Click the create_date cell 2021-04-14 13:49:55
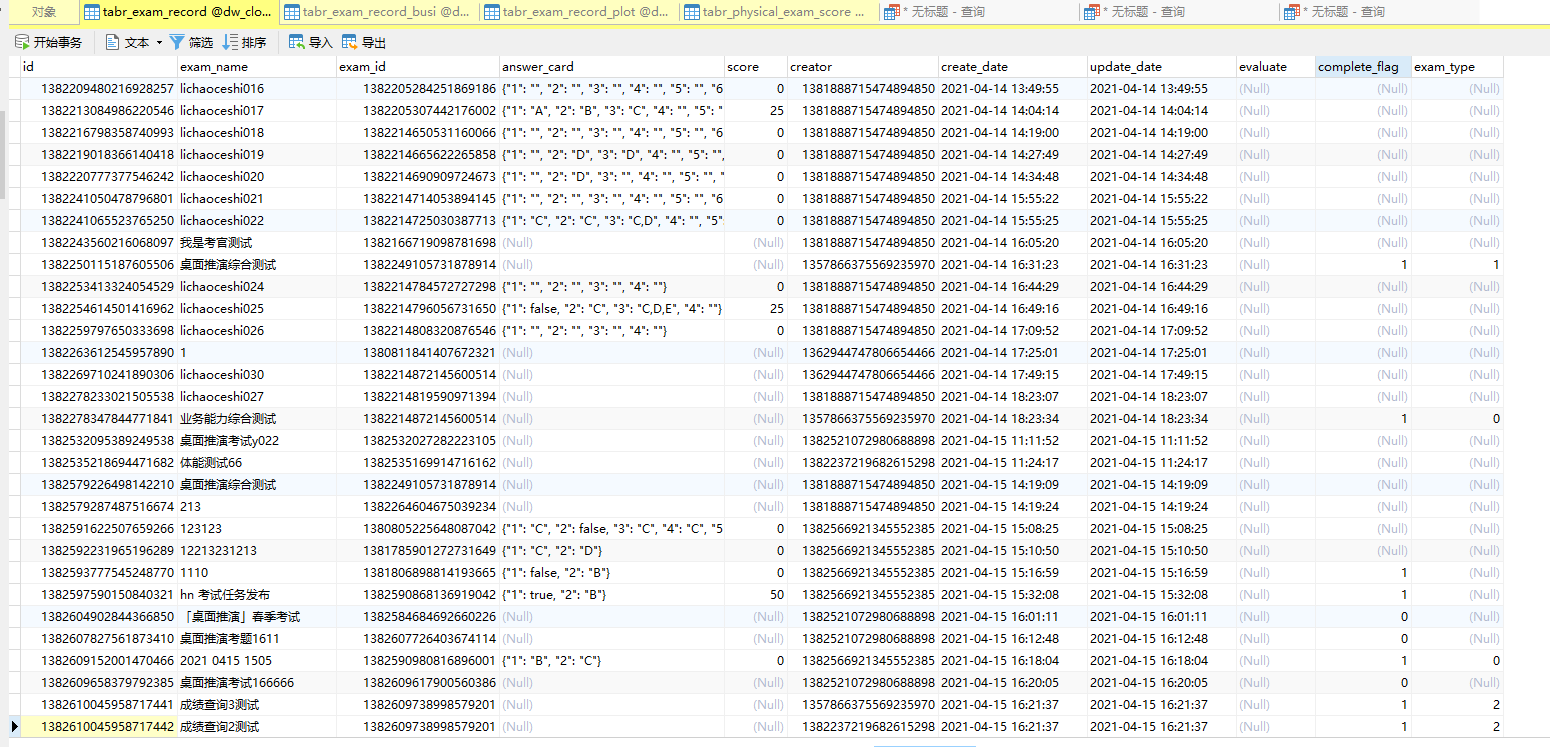 (x=1013, y=88)
